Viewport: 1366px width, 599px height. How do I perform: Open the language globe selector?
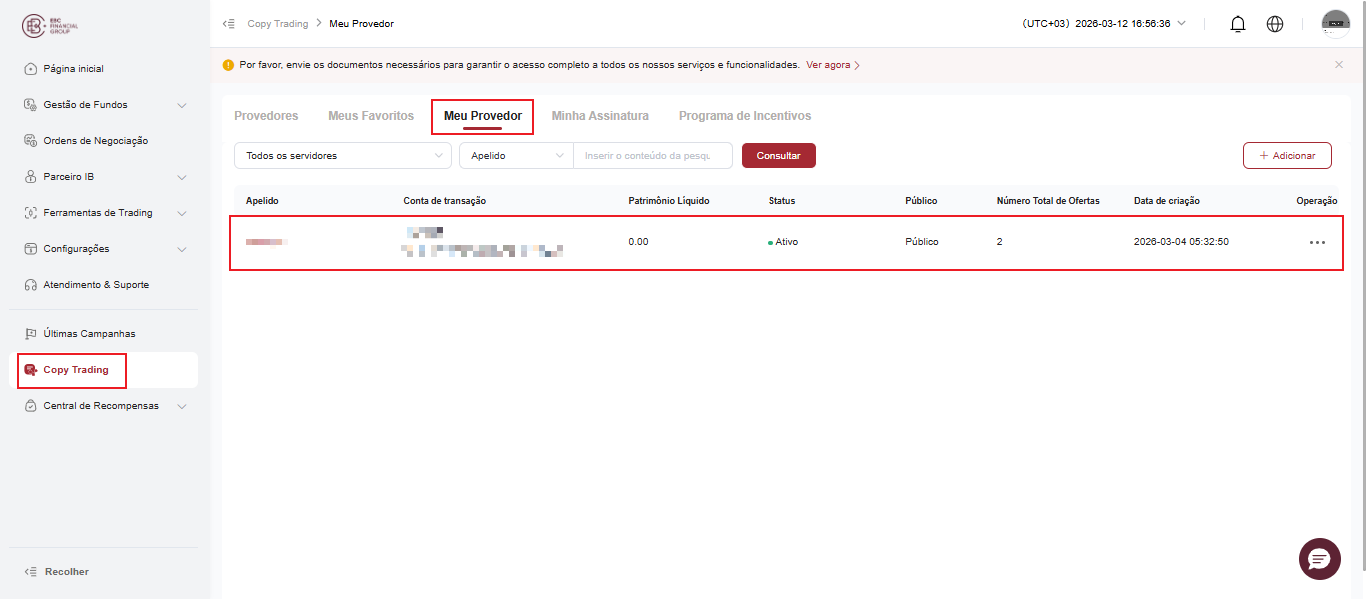1275,24
